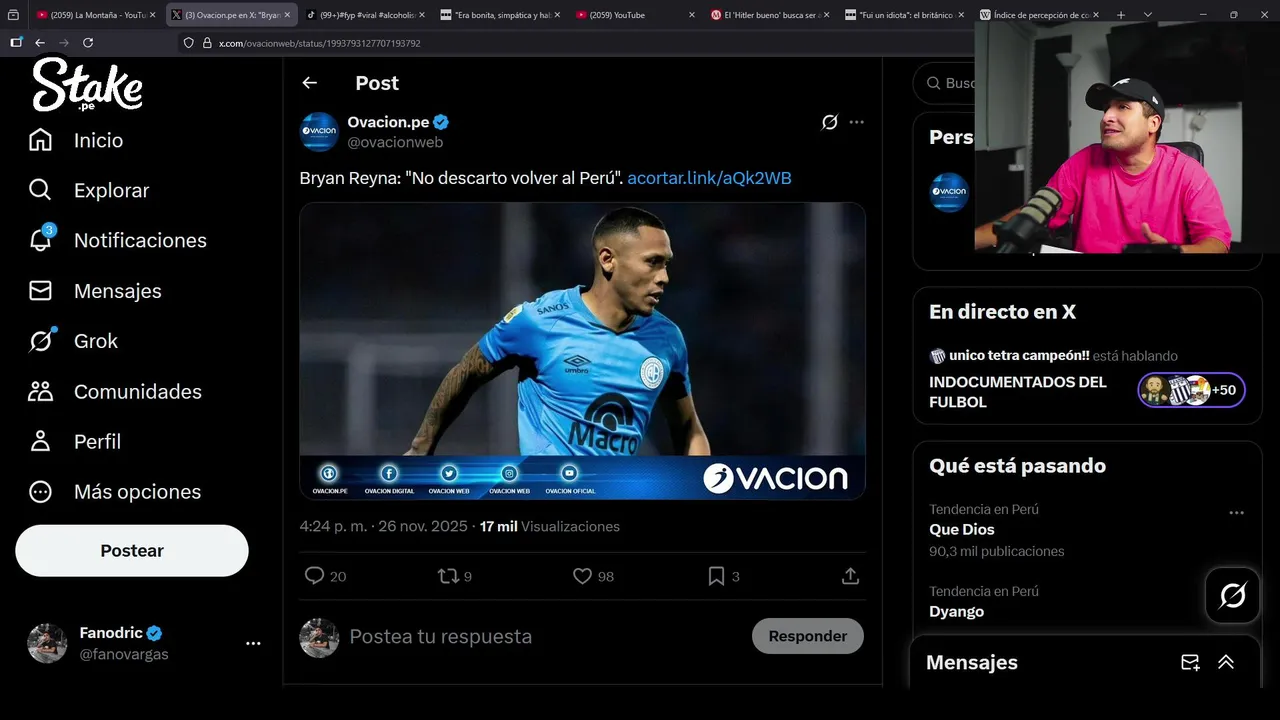Open Fanodric account switcher dots
Viewport: 1280px width, 720px height.
coord(253,643)
